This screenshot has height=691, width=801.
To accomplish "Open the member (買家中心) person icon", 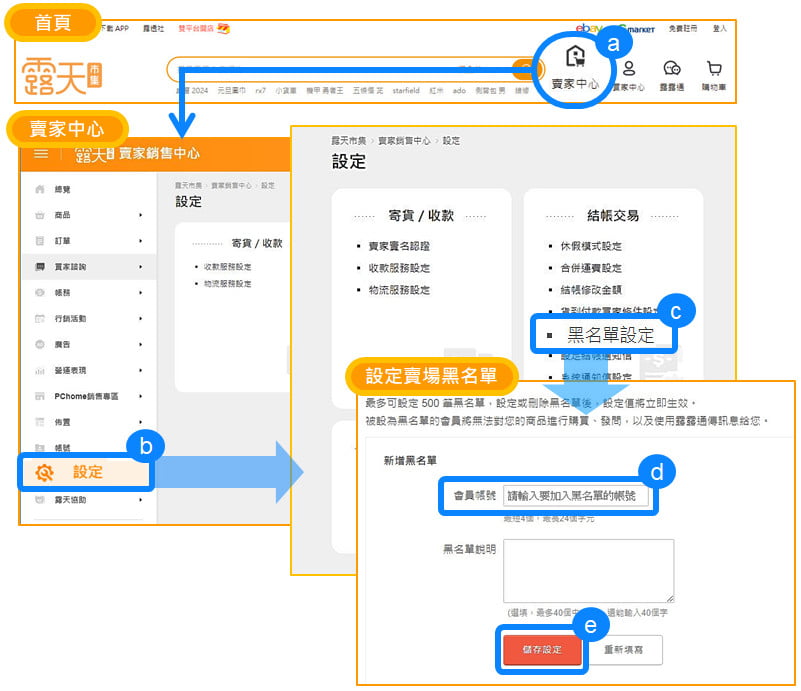I will tap(629, 69).
